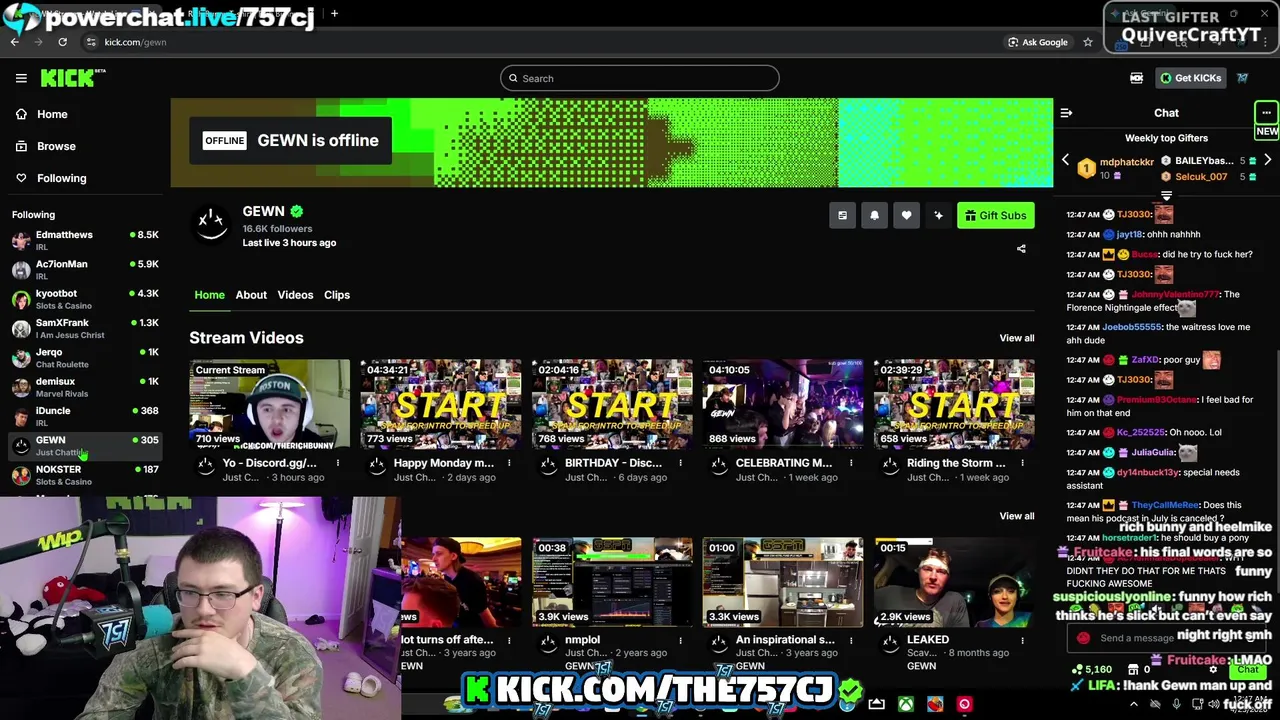Viewport: 1280px width, 720px height.
Task: Open site information icon in address bar
Action: tap(91, 42)
